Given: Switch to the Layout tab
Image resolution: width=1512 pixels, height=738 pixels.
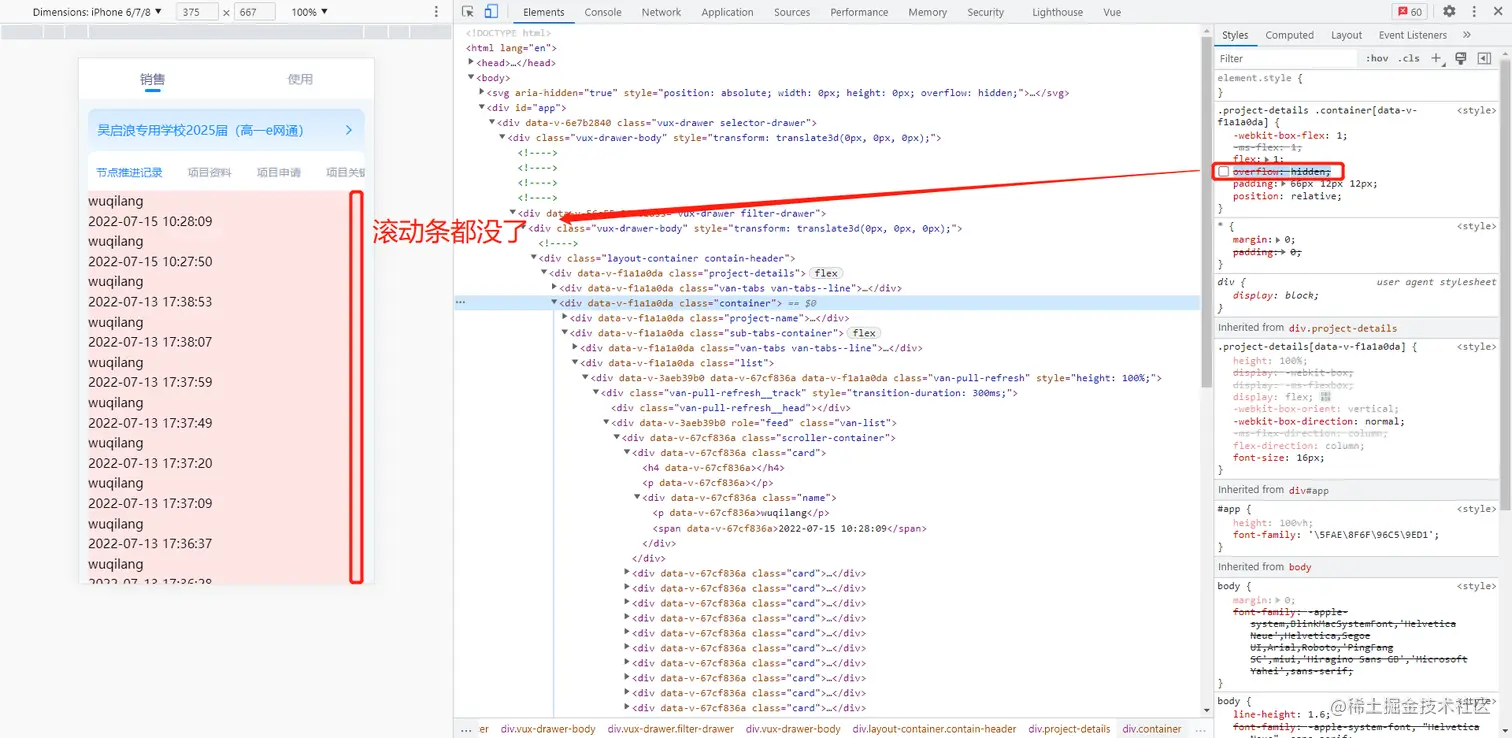Looking at the screenshot, I should coord(1346,35).
